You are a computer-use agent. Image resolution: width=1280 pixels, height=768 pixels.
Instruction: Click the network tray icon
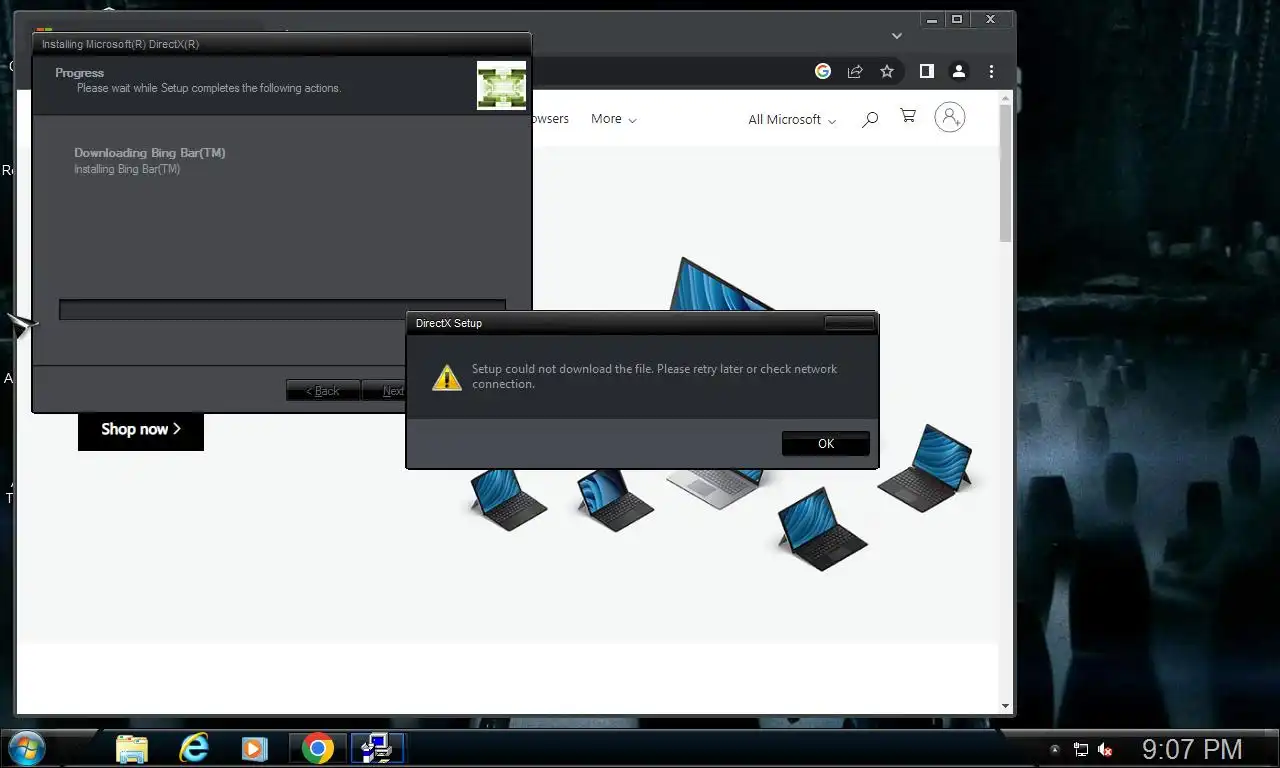point(1081,749)
